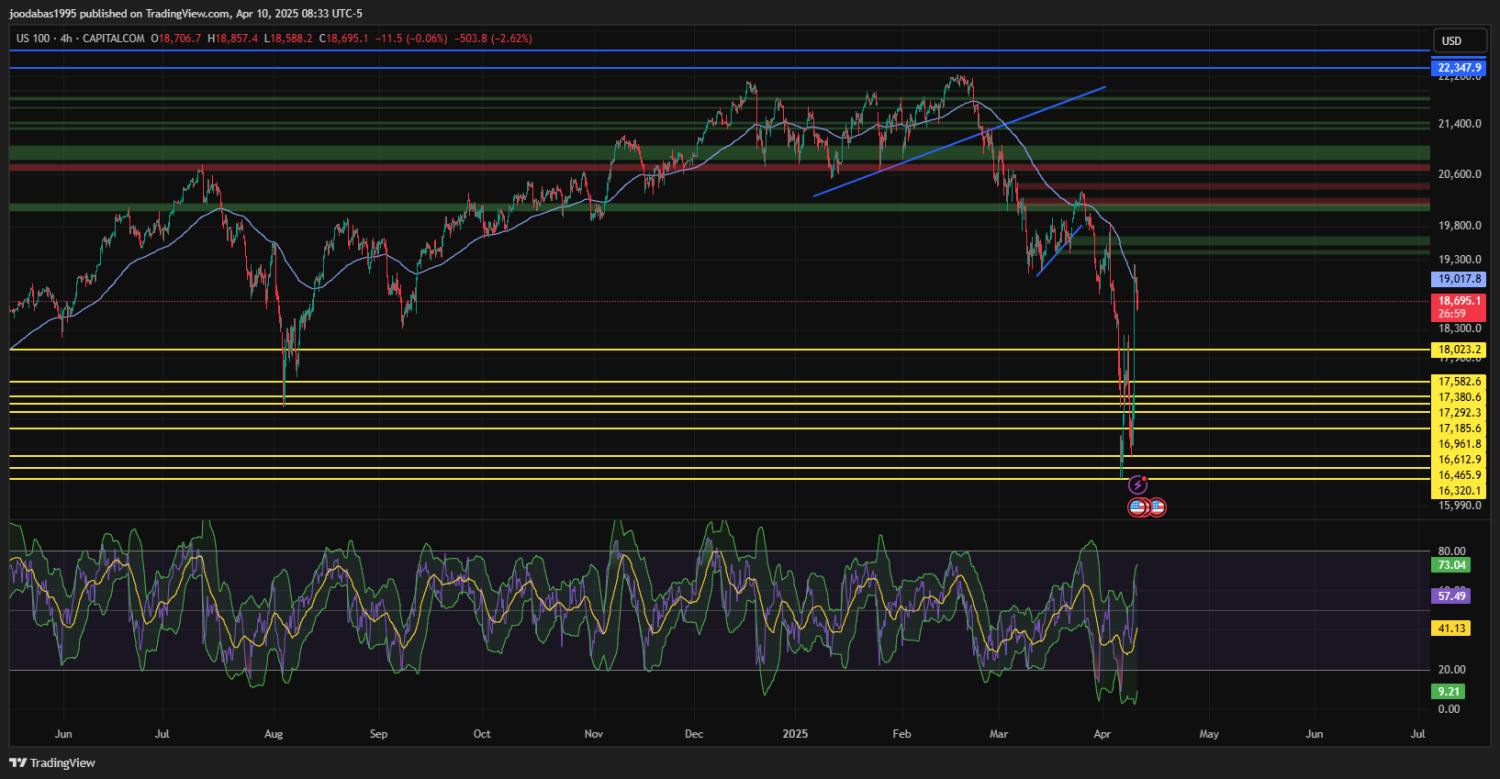Click the US 100 symbol name
1500x779 pixels.
click(x=34, y=38)
